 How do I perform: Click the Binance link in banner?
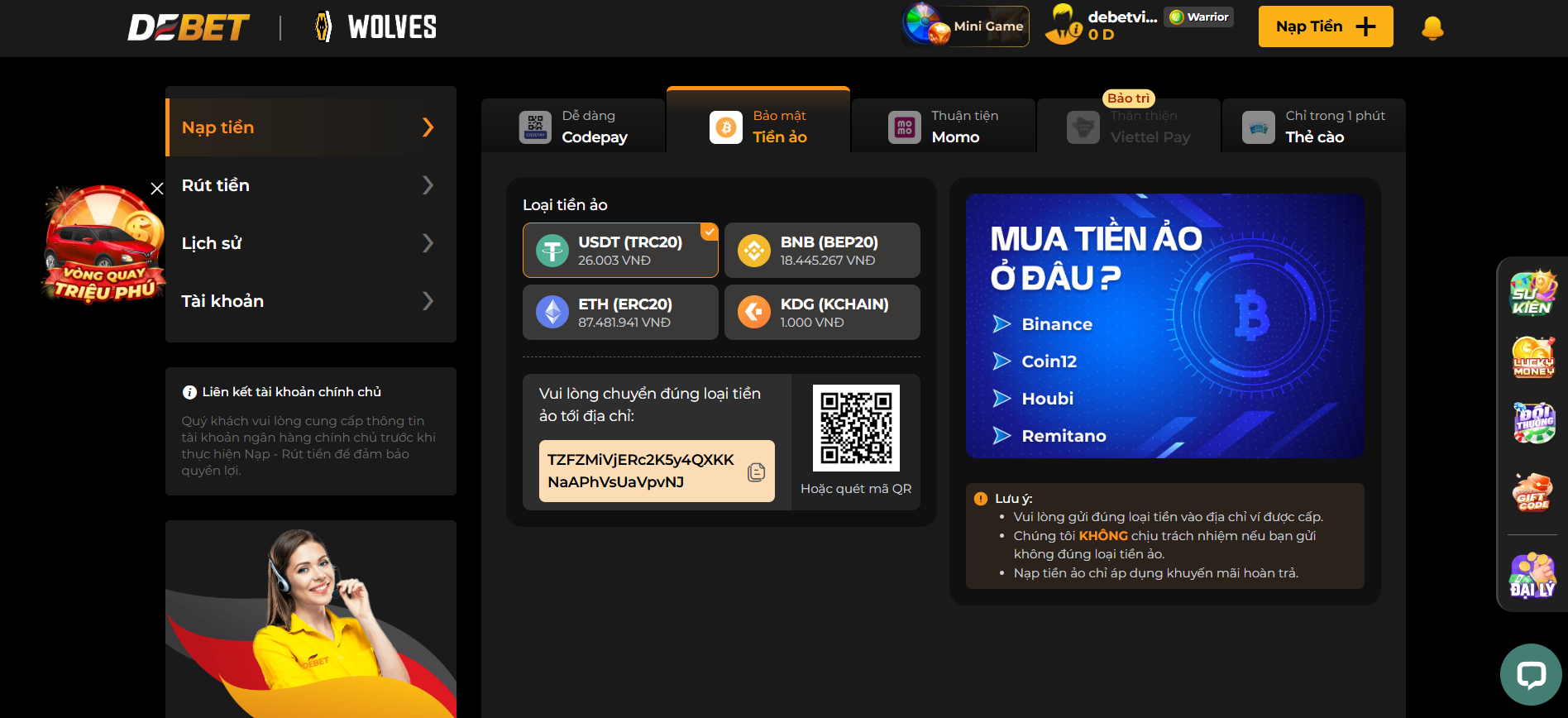tap(1056, 324)
